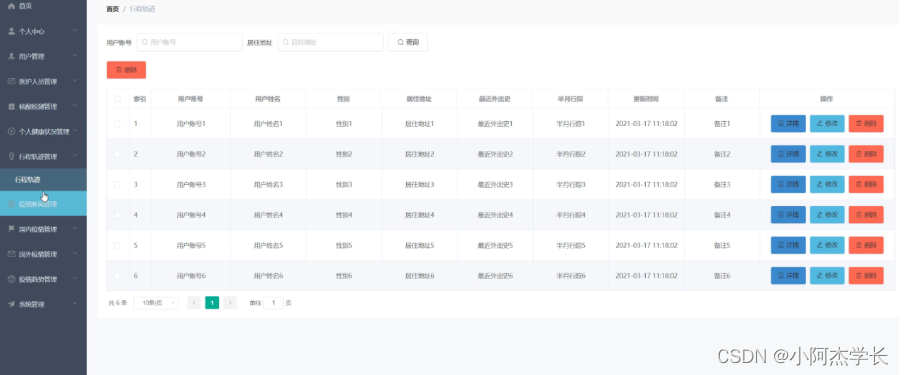This screenshot has width=904, height=375.
Task: Expand the 个人健康状况管理 chevron
Action: [x=75, y=132]
